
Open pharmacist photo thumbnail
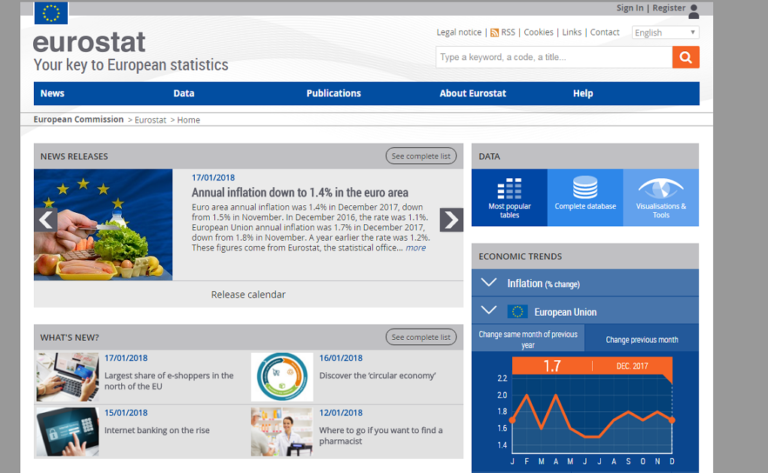coord(282,431)
